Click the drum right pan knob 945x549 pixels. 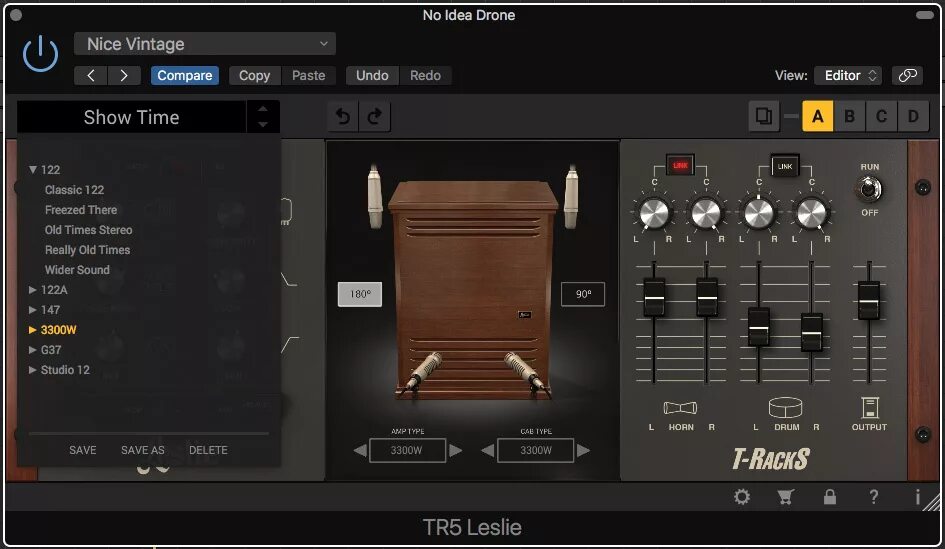pyautogui.click(x=811, y=213)
